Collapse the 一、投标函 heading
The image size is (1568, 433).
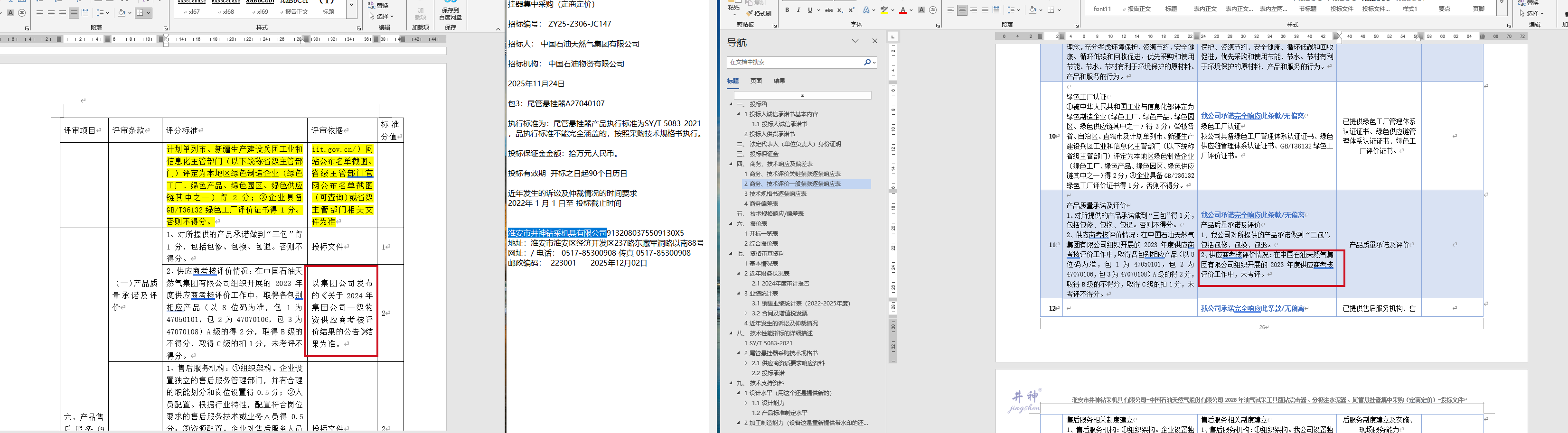(731, 104)
